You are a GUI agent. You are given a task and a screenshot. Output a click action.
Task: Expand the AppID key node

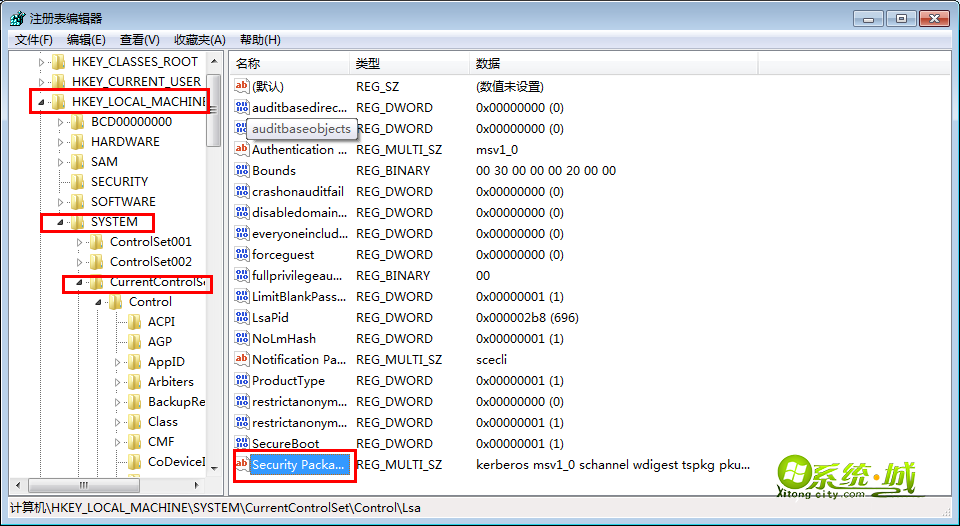pos(118,362)
